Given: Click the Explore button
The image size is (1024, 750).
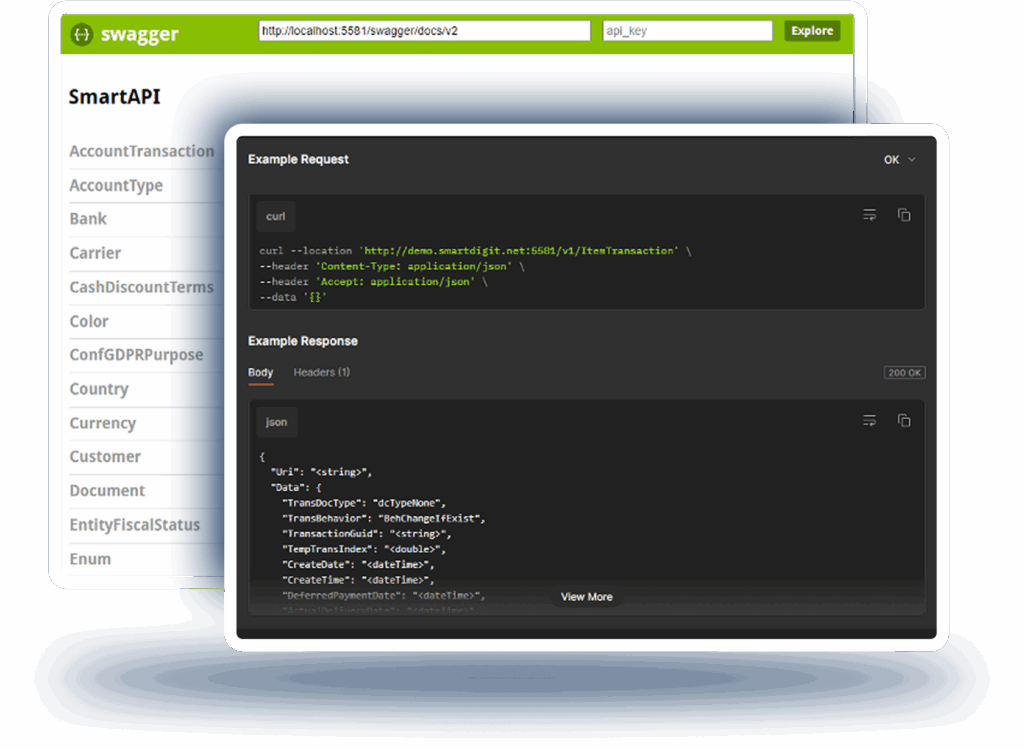Looking at the screenshot, I should click(x=812, y=31).
